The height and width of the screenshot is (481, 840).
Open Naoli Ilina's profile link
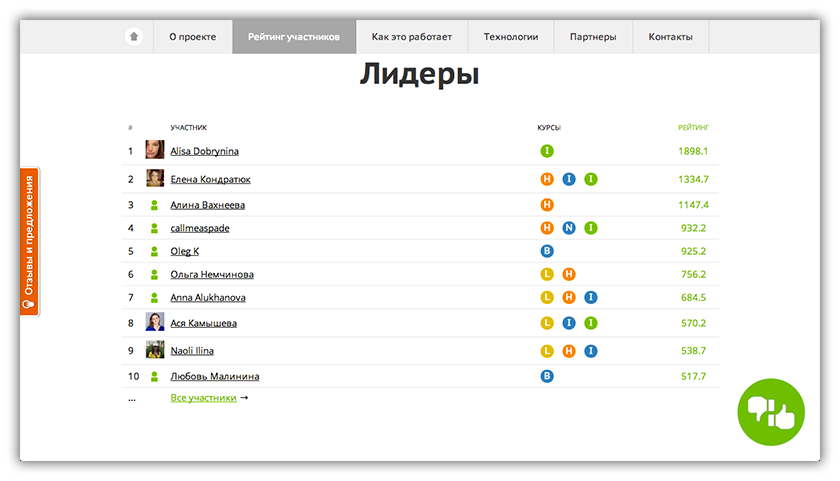192,351
